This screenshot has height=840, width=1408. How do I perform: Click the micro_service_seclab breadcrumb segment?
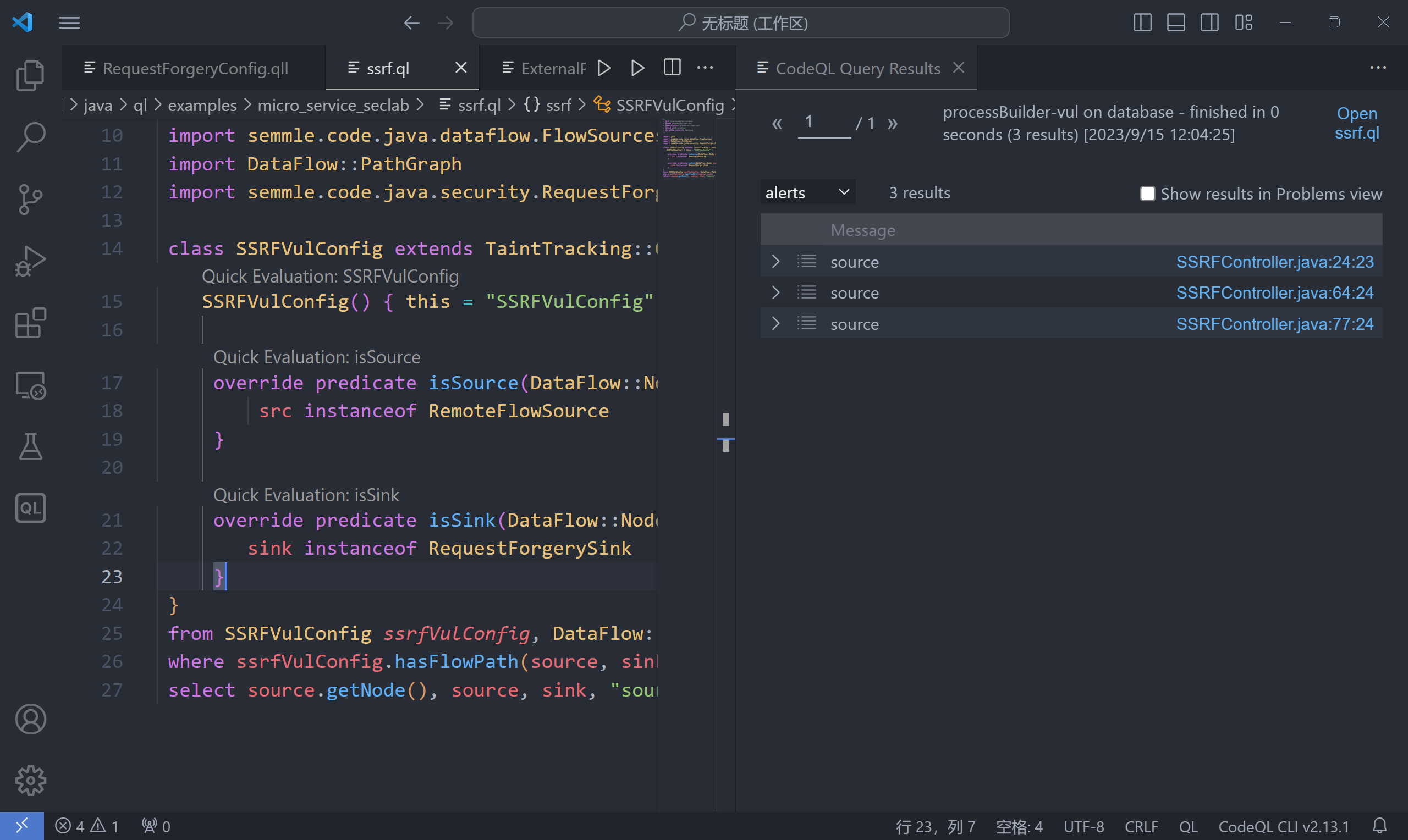333,106
